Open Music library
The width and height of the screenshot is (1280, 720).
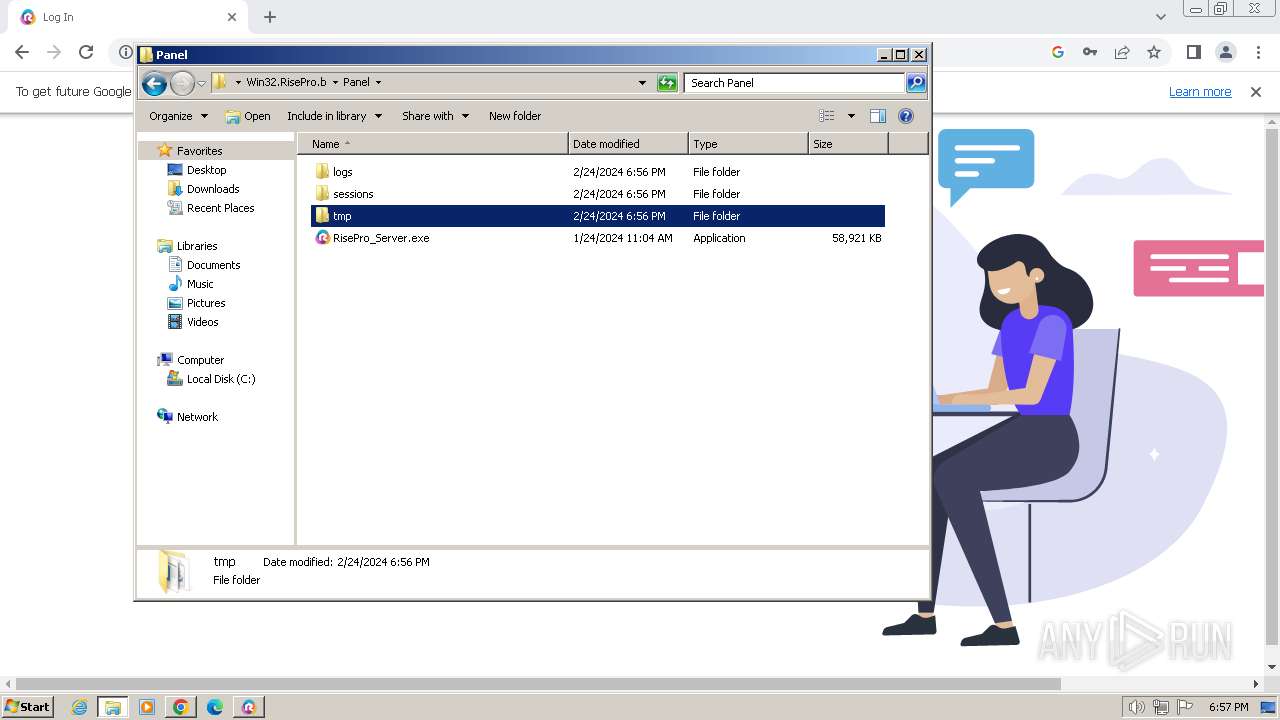(200, 284)
